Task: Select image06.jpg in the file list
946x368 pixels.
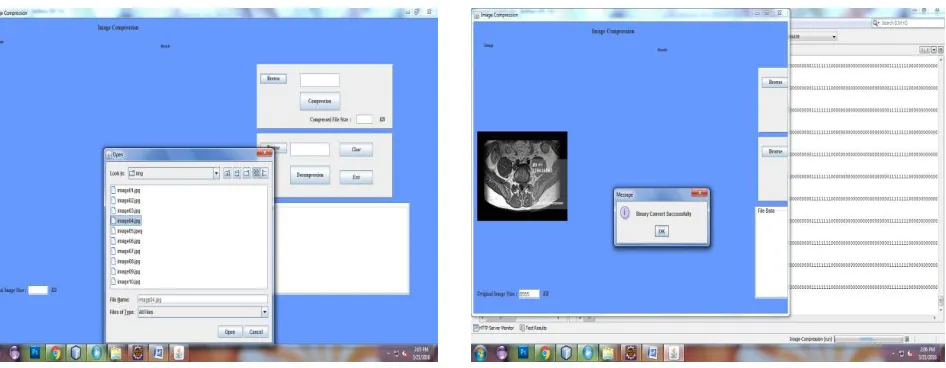Action: point(125,241)
